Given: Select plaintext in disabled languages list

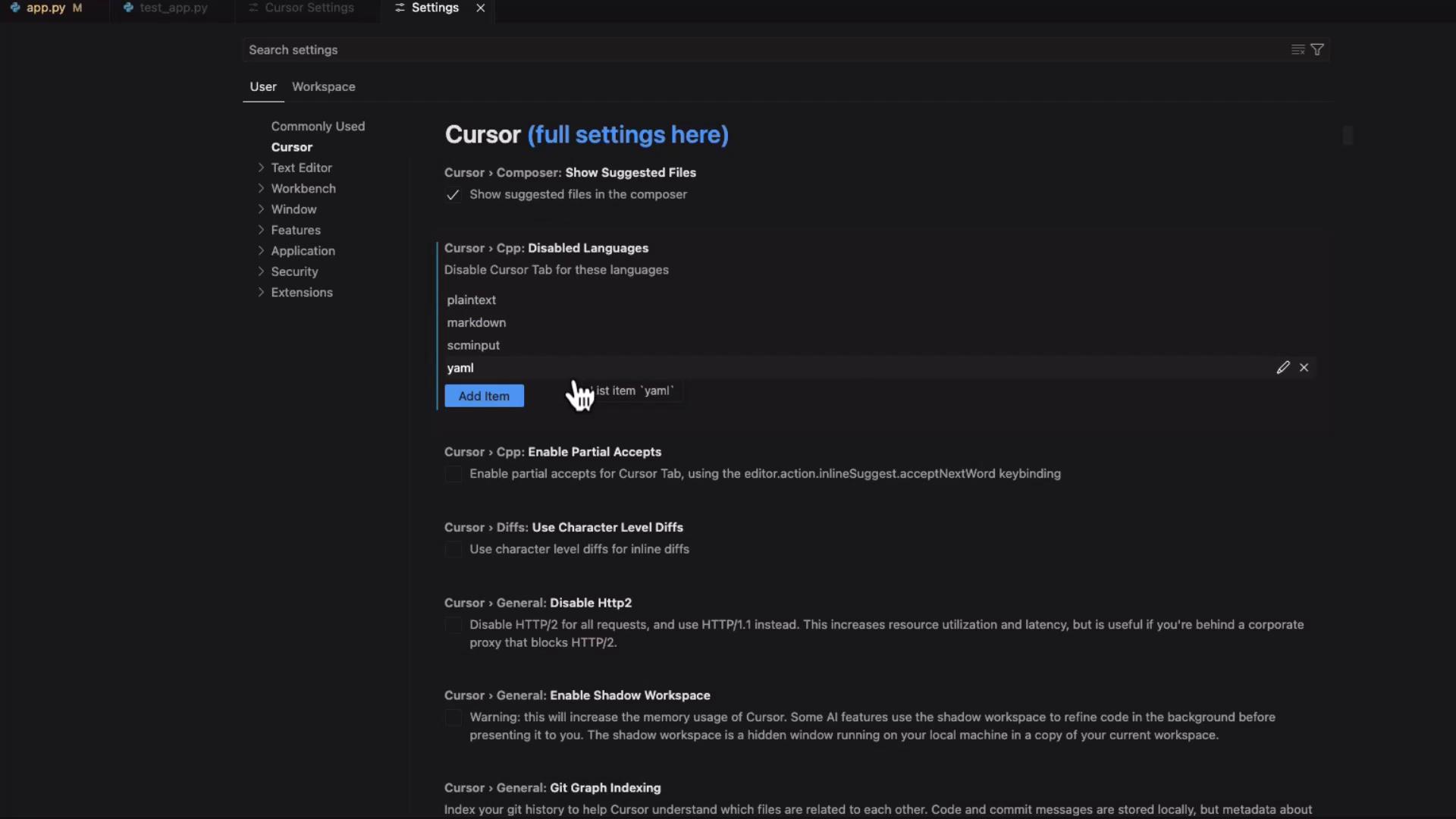Looking at the screenshot, I should [471, 300].
